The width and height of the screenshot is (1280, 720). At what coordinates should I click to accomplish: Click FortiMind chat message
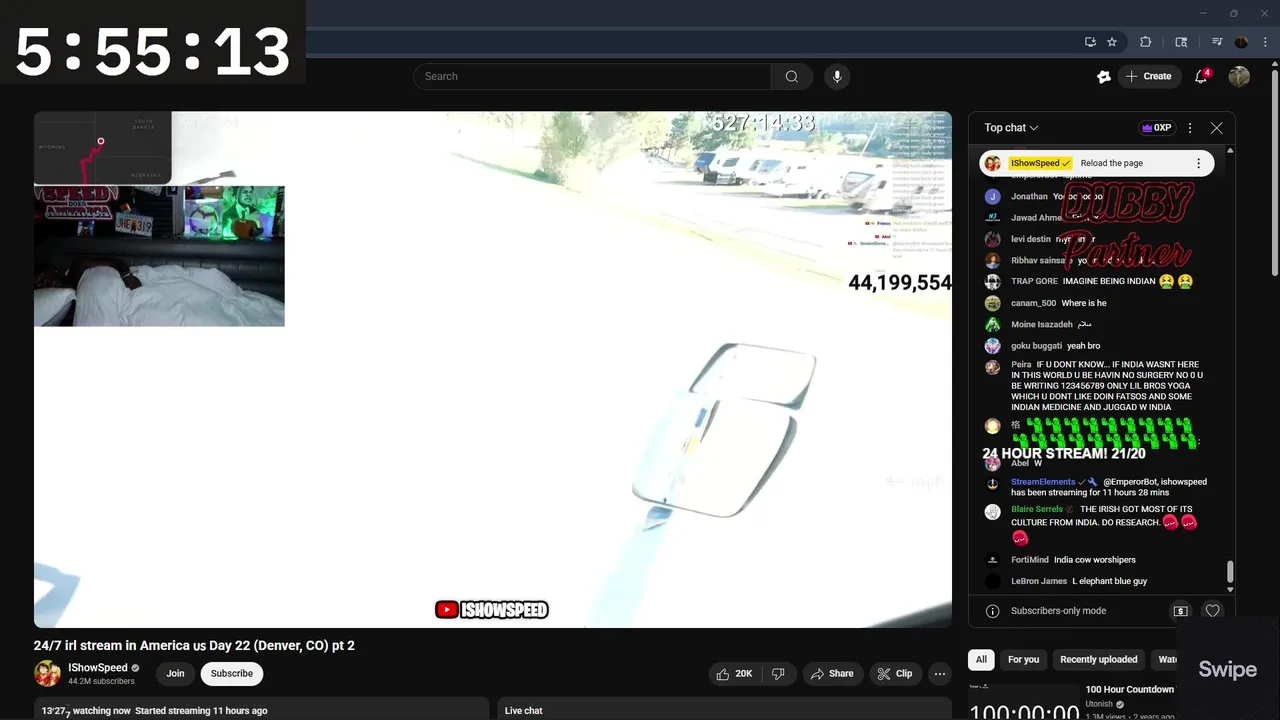pos(1060,560)
